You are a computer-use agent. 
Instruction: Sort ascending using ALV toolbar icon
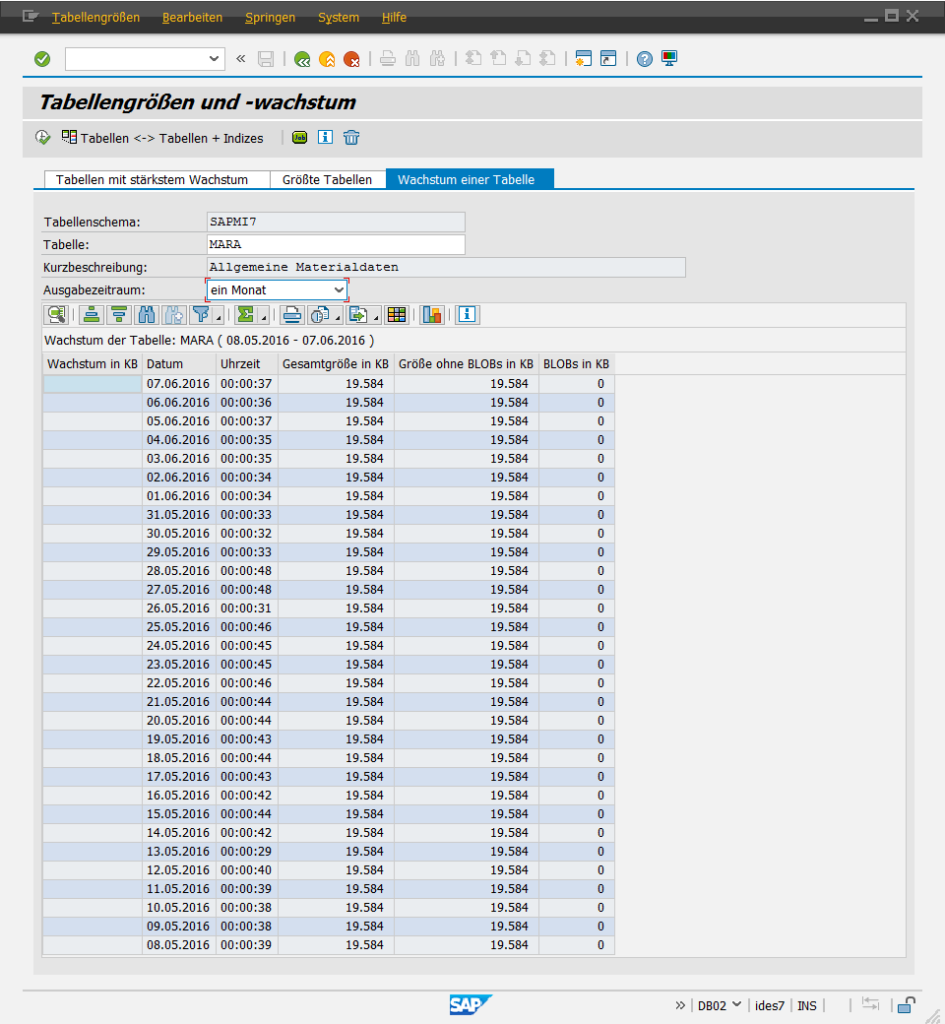(x=92, y=315)
